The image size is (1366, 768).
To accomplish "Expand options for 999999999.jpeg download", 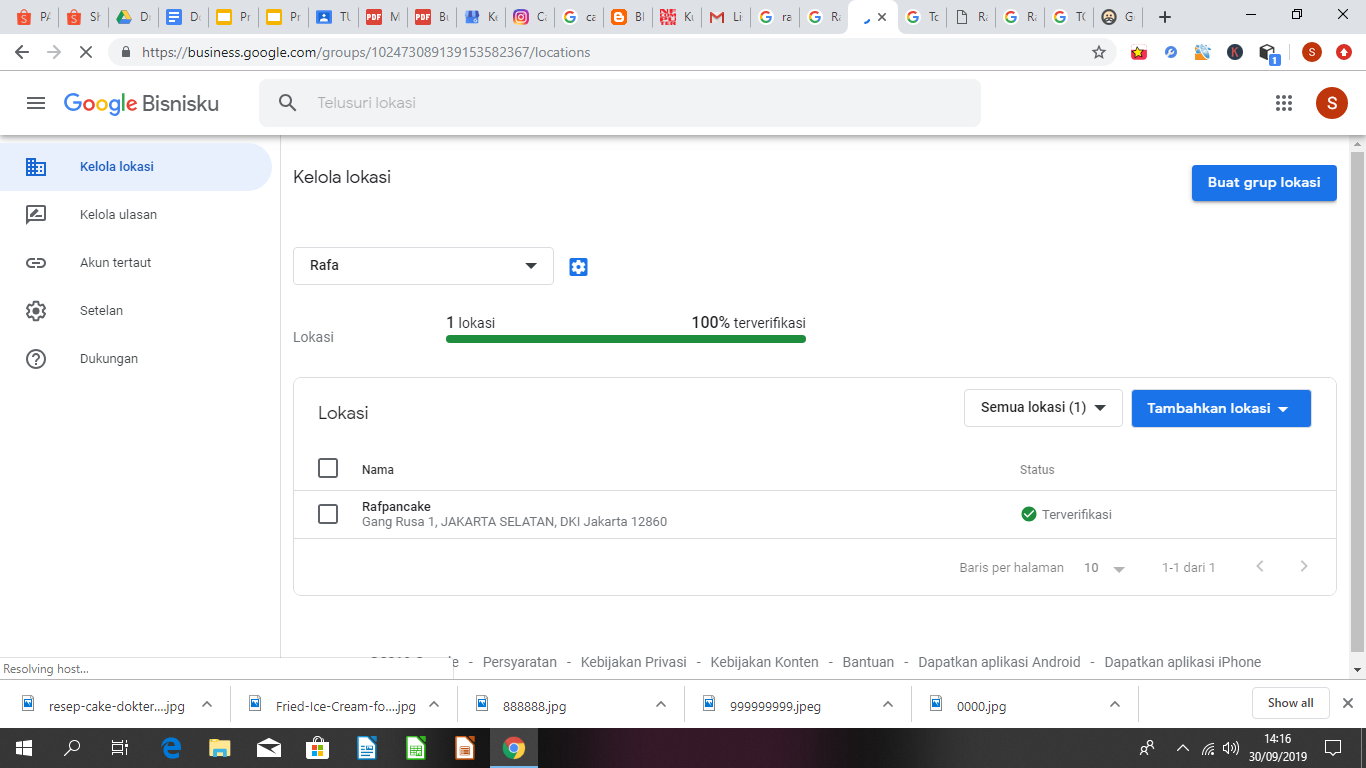I will (x=888, y=704).
